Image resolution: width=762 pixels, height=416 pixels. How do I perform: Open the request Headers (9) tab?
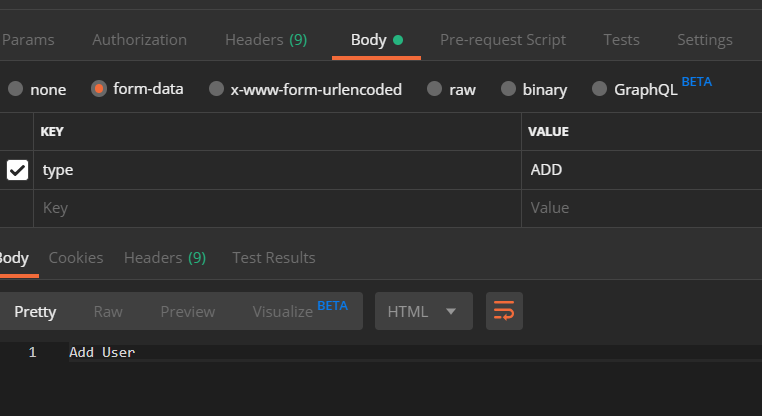(x=266, y=40)
